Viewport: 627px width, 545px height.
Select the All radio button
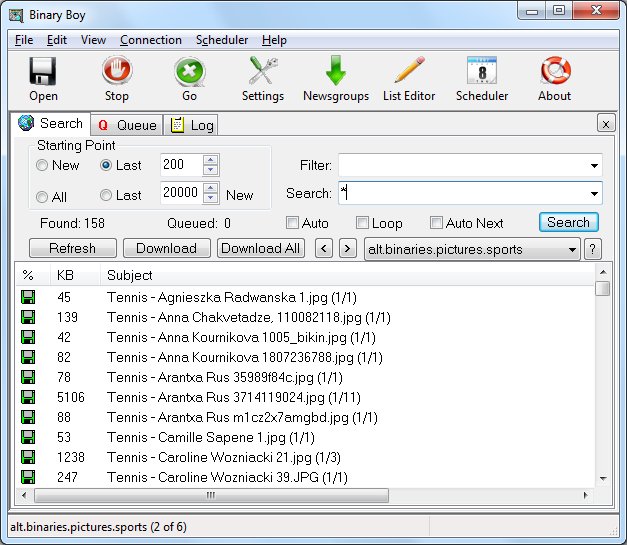[43, 196]
